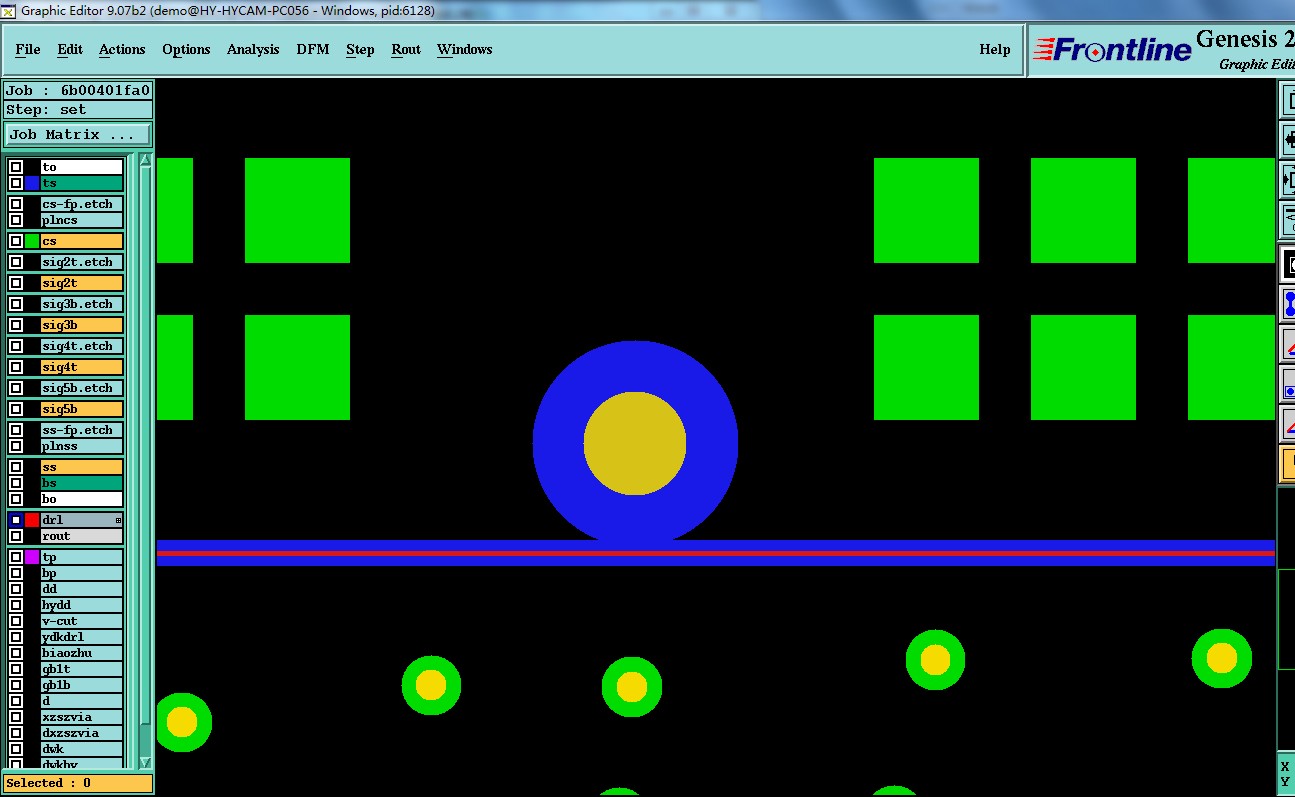This screenshot has width=1295, height=797.
Task: Click yellow drill hole inside blue pad
Action: coord(635,443)
